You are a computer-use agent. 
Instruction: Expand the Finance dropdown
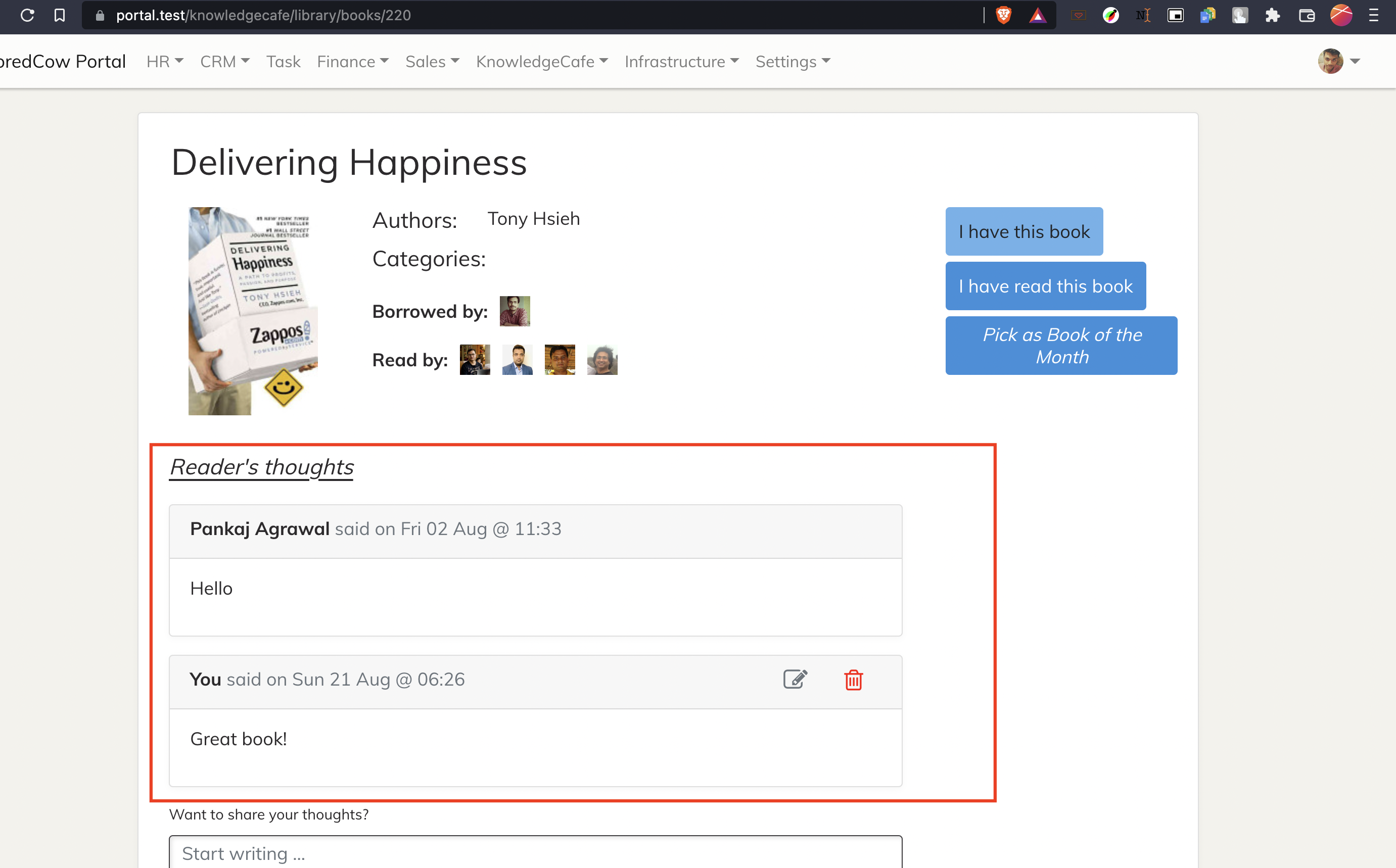pyautogui.click(x=352, y=62)
